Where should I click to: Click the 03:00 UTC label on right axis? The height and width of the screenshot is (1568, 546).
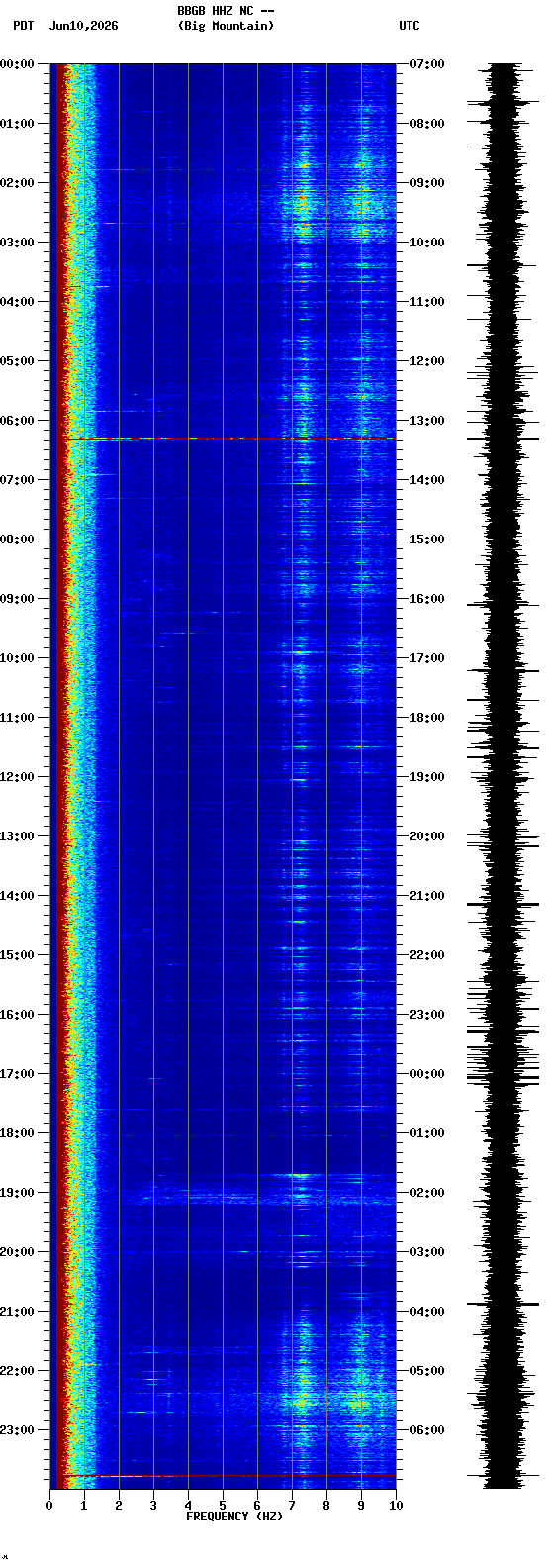427,1252
